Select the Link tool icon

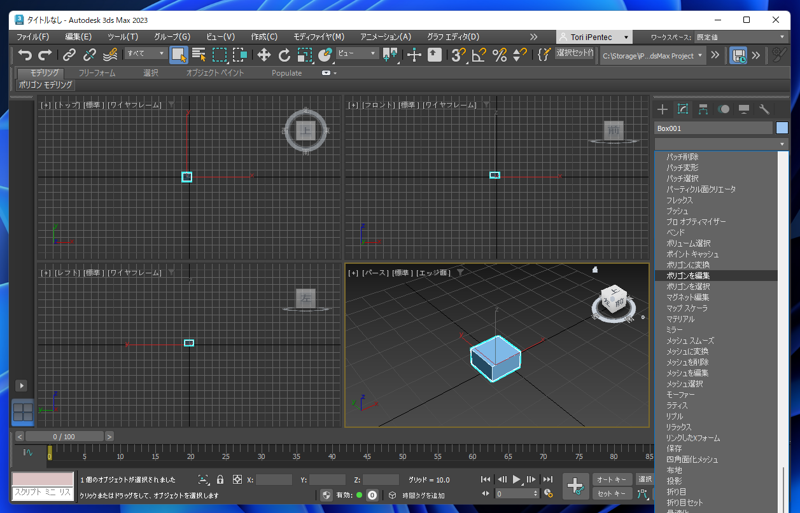pyautogui.click(x=69, y=55)
